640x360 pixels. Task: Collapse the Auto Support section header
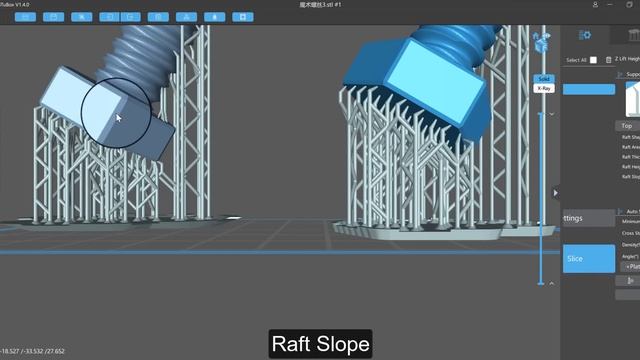pos(628,211)
